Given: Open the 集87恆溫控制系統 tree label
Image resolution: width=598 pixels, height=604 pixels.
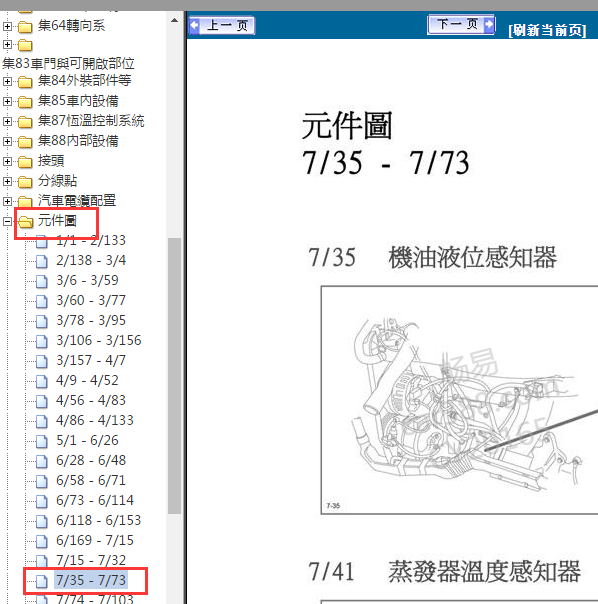Looking at the screenshot, I should click(x=91, y=121).
